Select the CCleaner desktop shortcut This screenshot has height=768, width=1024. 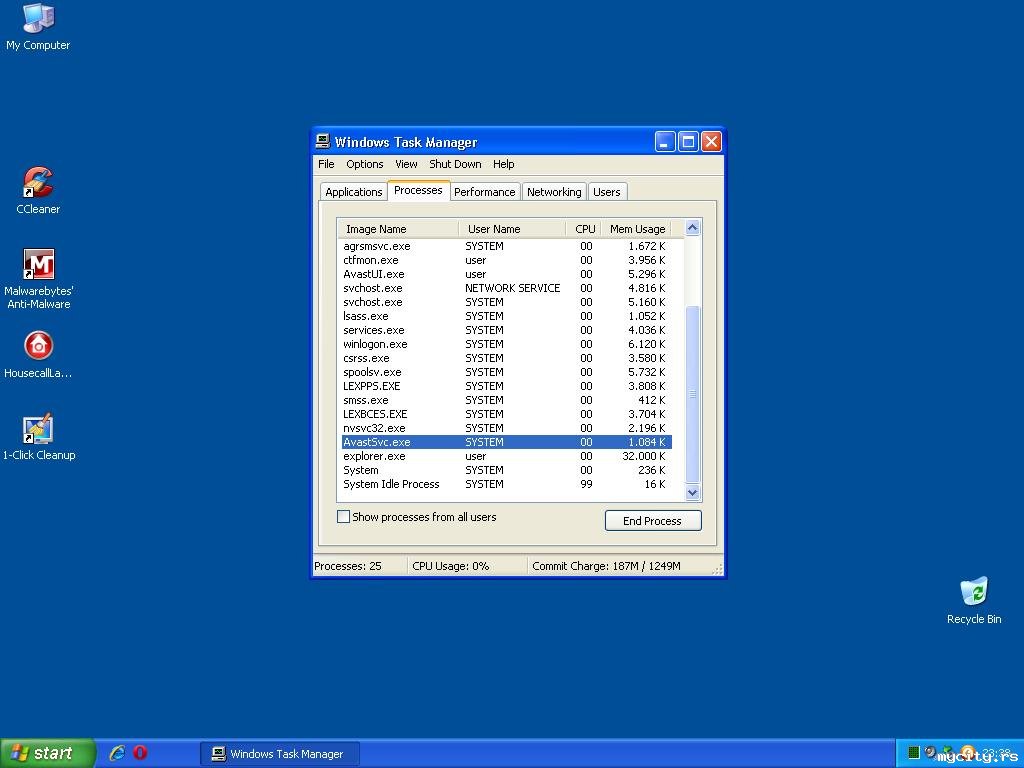(x=38, y=190)
